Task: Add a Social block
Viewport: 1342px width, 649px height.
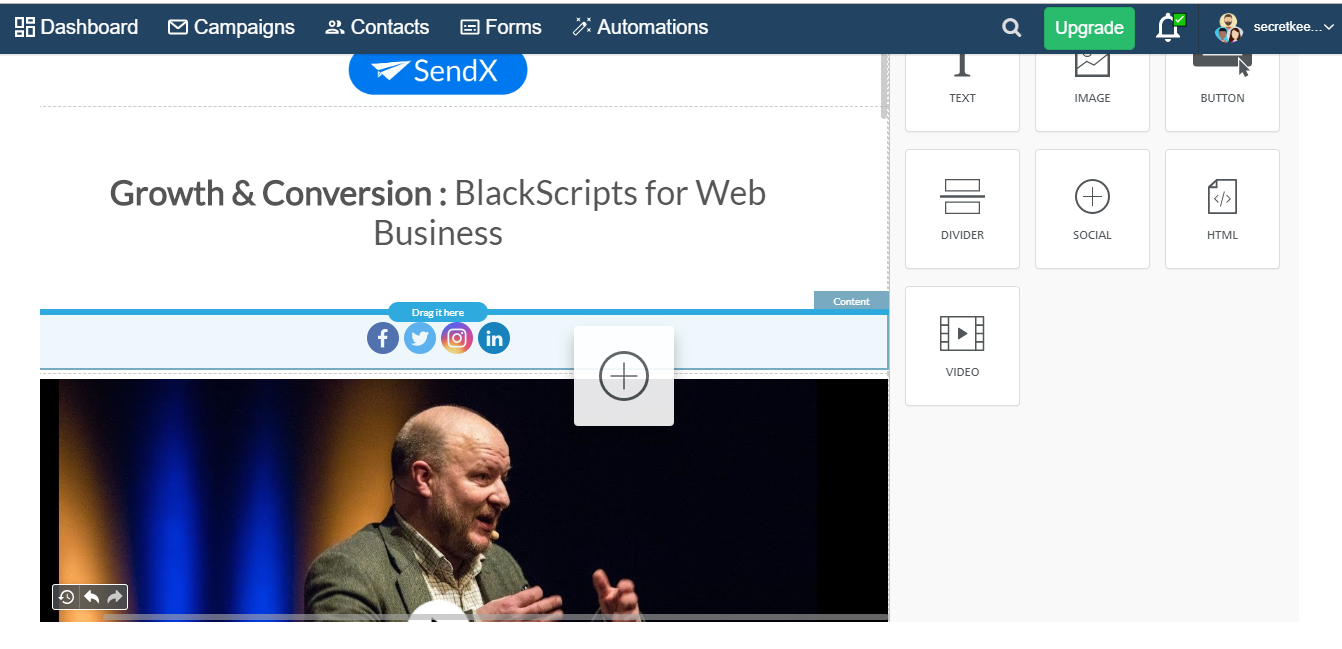Action: (1092, 208)
